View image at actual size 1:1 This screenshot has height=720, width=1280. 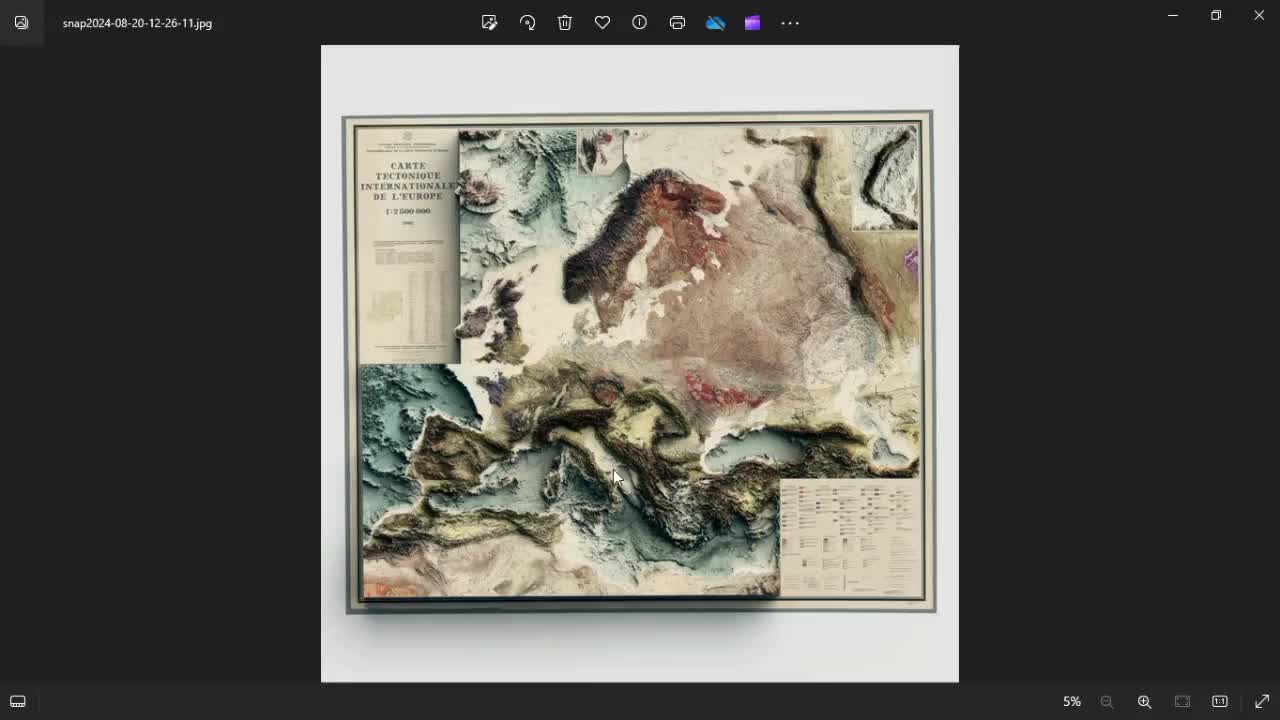tap(1220, 701)
